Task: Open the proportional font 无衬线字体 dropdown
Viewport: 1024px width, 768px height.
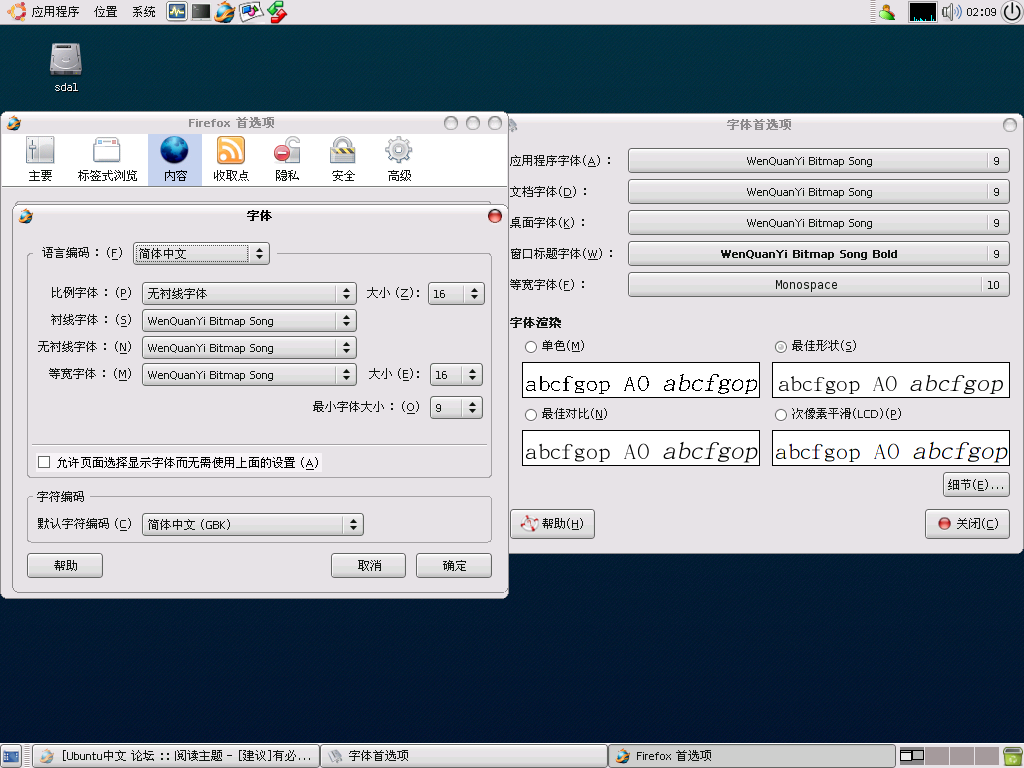Action: [249, 294]
